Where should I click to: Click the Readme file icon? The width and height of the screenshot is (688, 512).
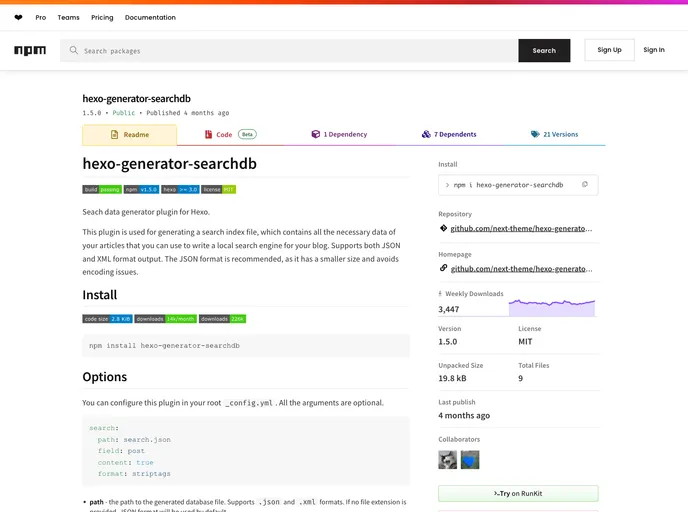[x=115, y=135]
